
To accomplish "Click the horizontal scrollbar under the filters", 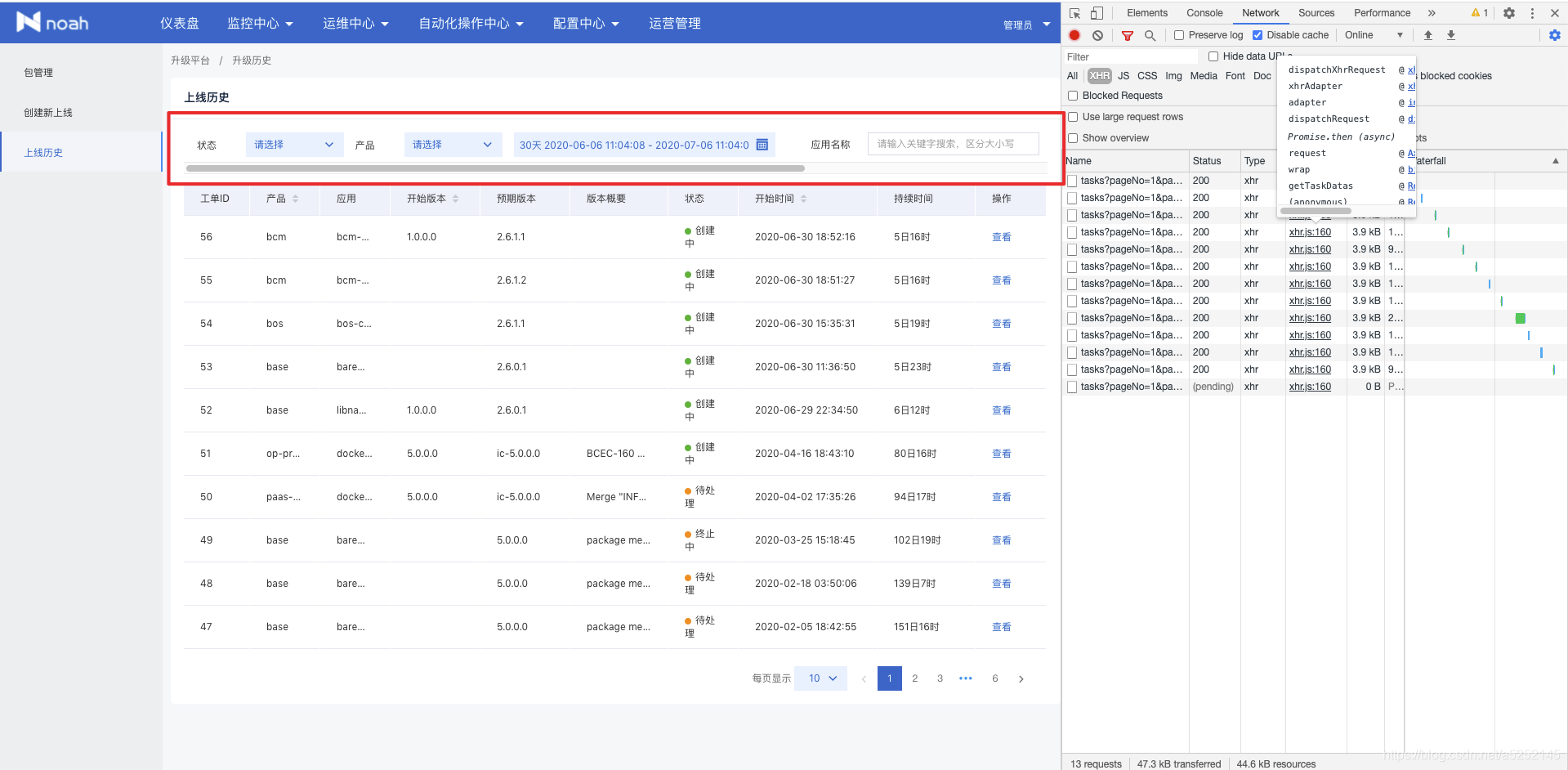I will pos(495,168).
